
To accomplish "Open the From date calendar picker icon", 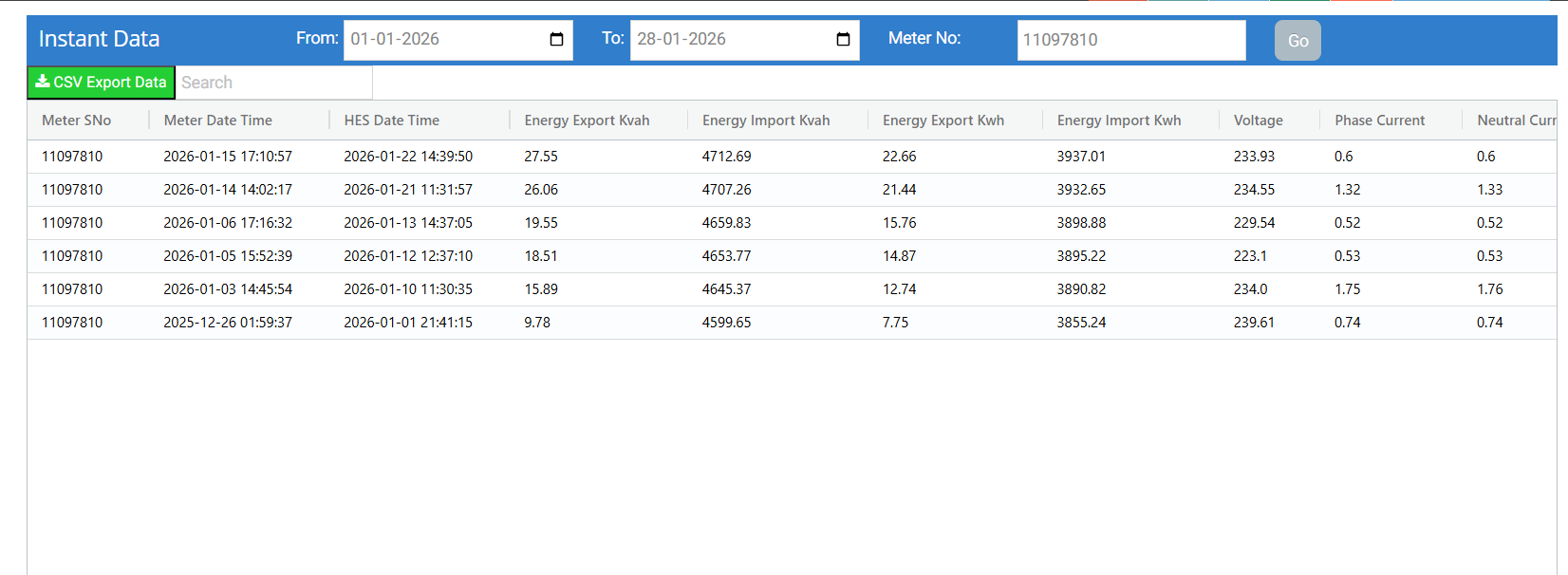I will pyautogui.click(x=556, y=40).
